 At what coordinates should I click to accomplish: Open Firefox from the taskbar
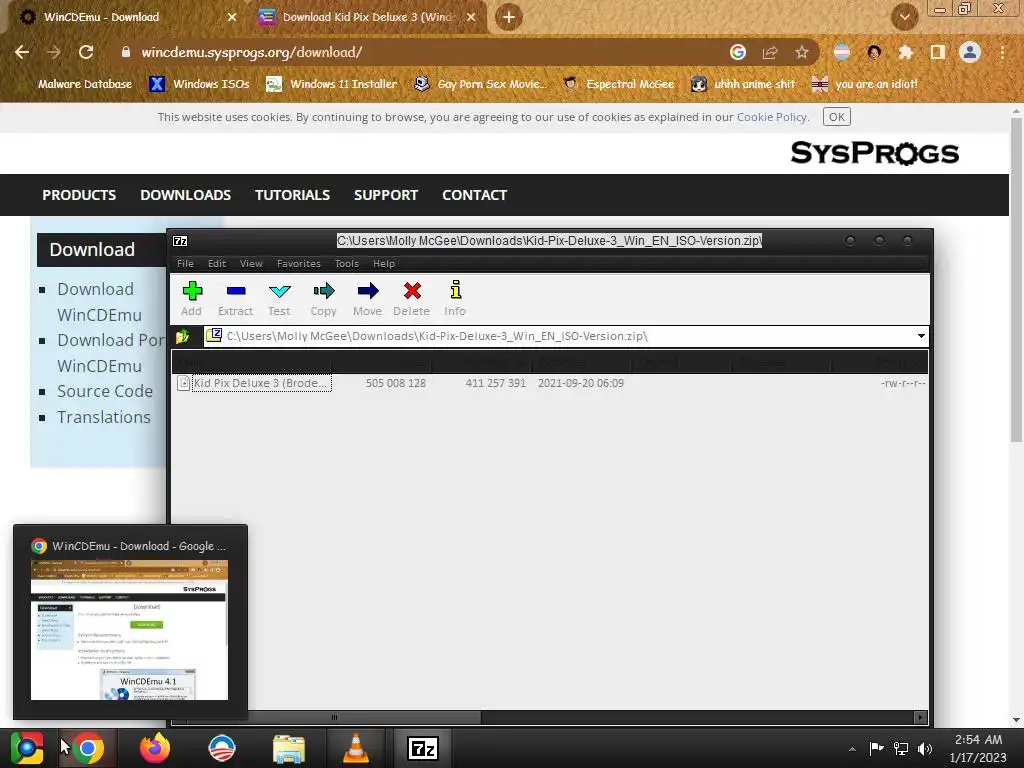155,748
